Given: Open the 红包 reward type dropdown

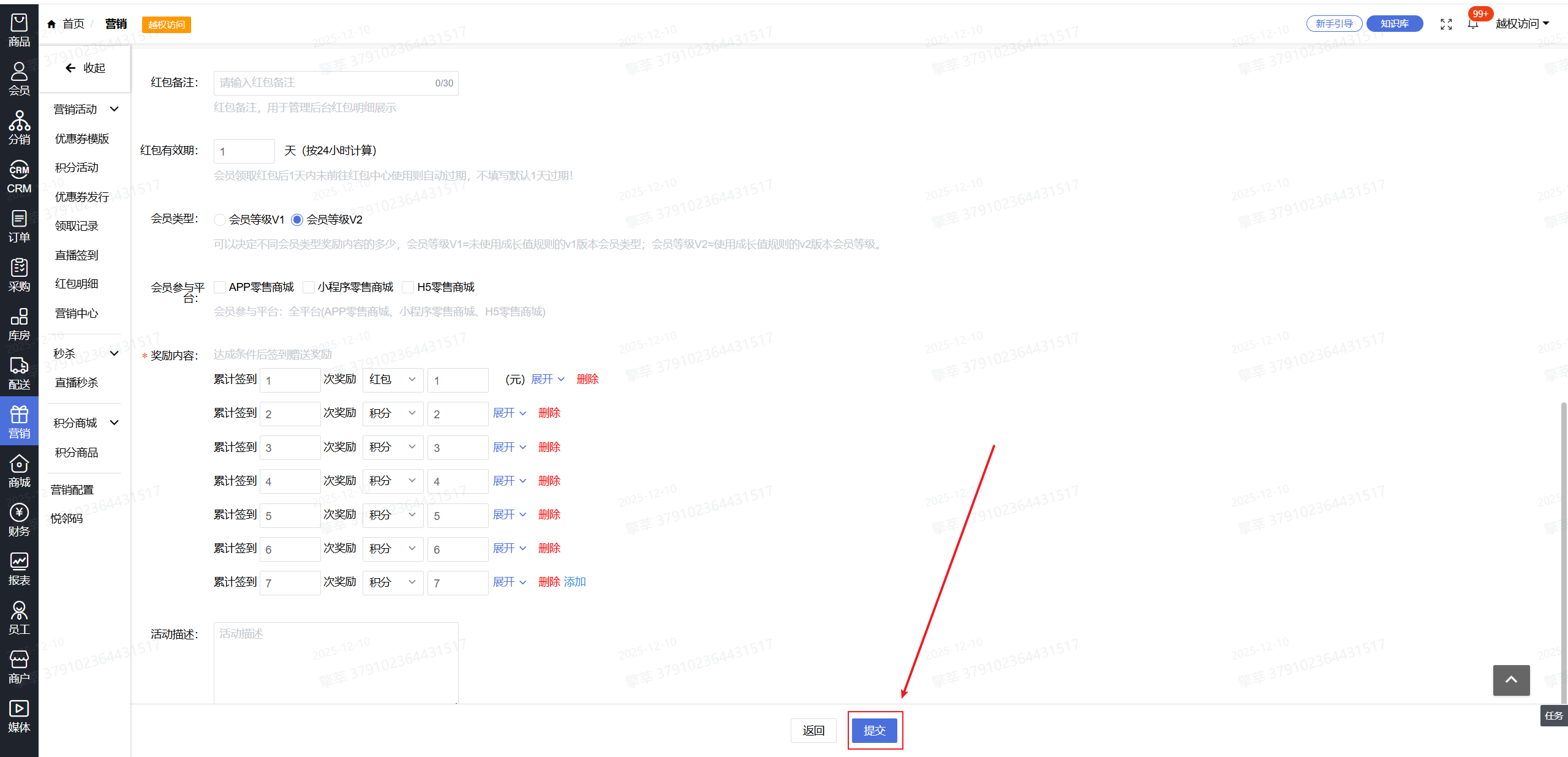Looking at the screenshot, I should pos(392,380).
